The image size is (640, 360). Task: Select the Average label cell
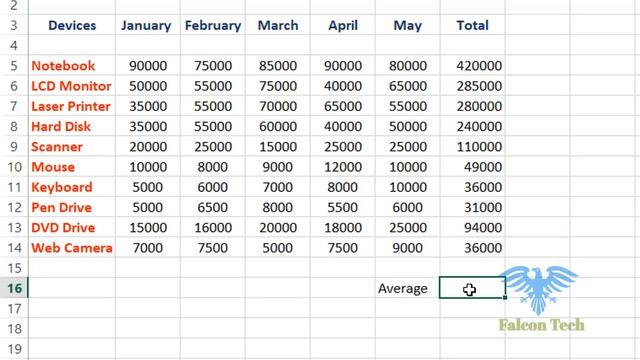pos(407,288)
